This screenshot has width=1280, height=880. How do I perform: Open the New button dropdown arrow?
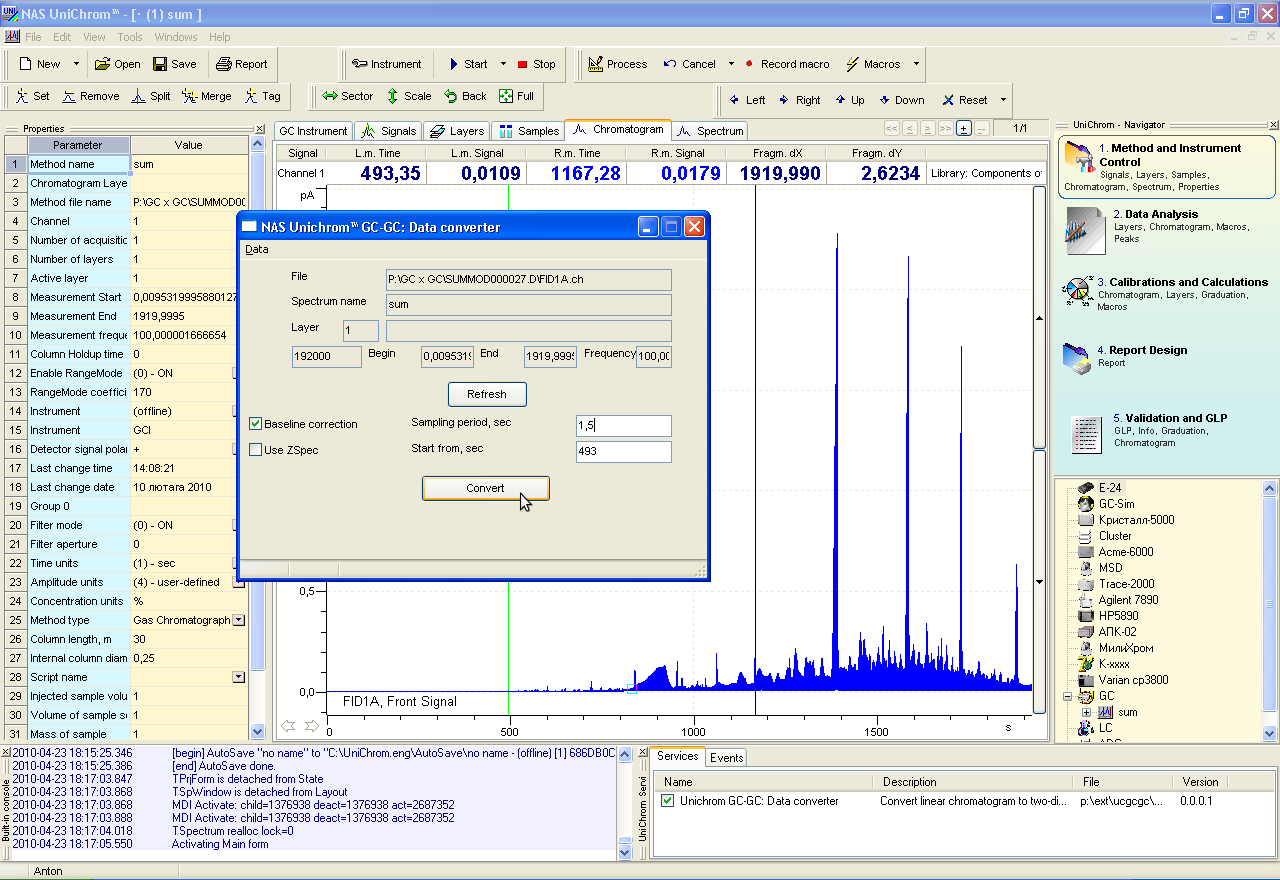coord(76,64)
